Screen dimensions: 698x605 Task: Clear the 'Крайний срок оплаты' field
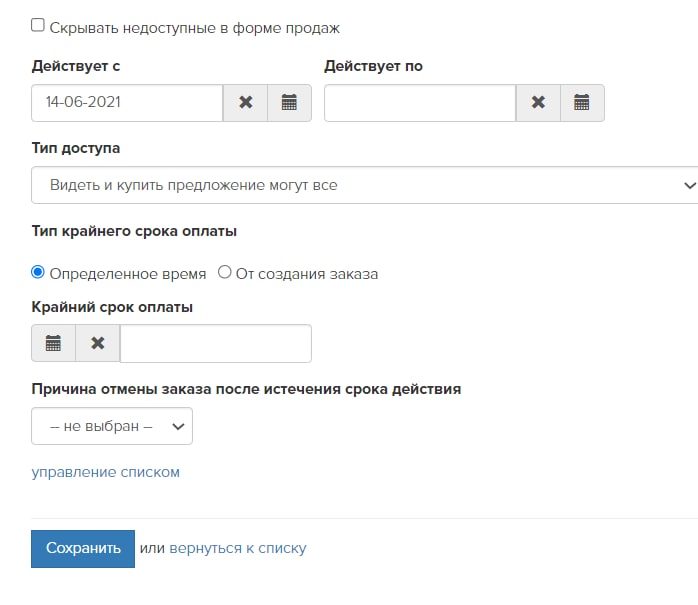[x=97, y=343]
